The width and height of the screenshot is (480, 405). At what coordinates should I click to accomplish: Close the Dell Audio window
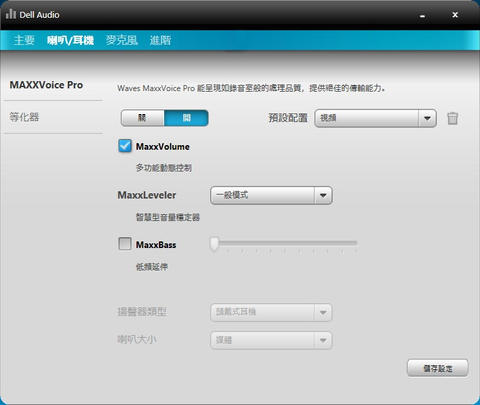[455, 15]
